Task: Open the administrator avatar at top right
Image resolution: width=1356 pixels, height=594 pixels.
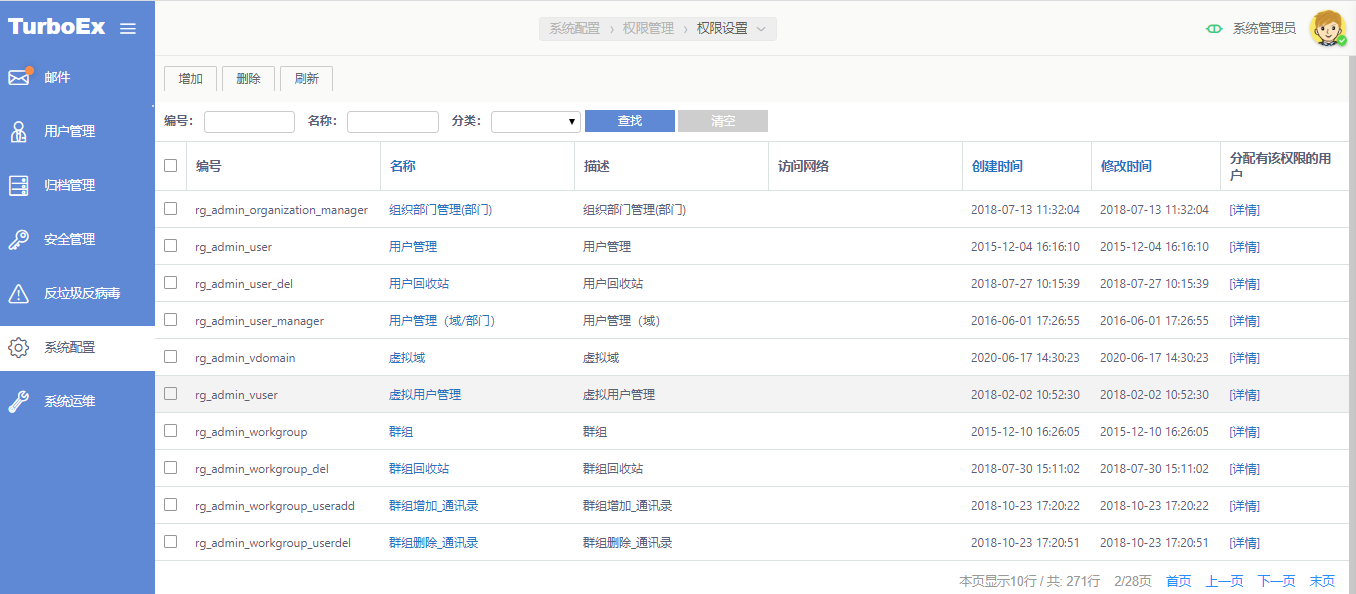Action: pos(1328,29)
